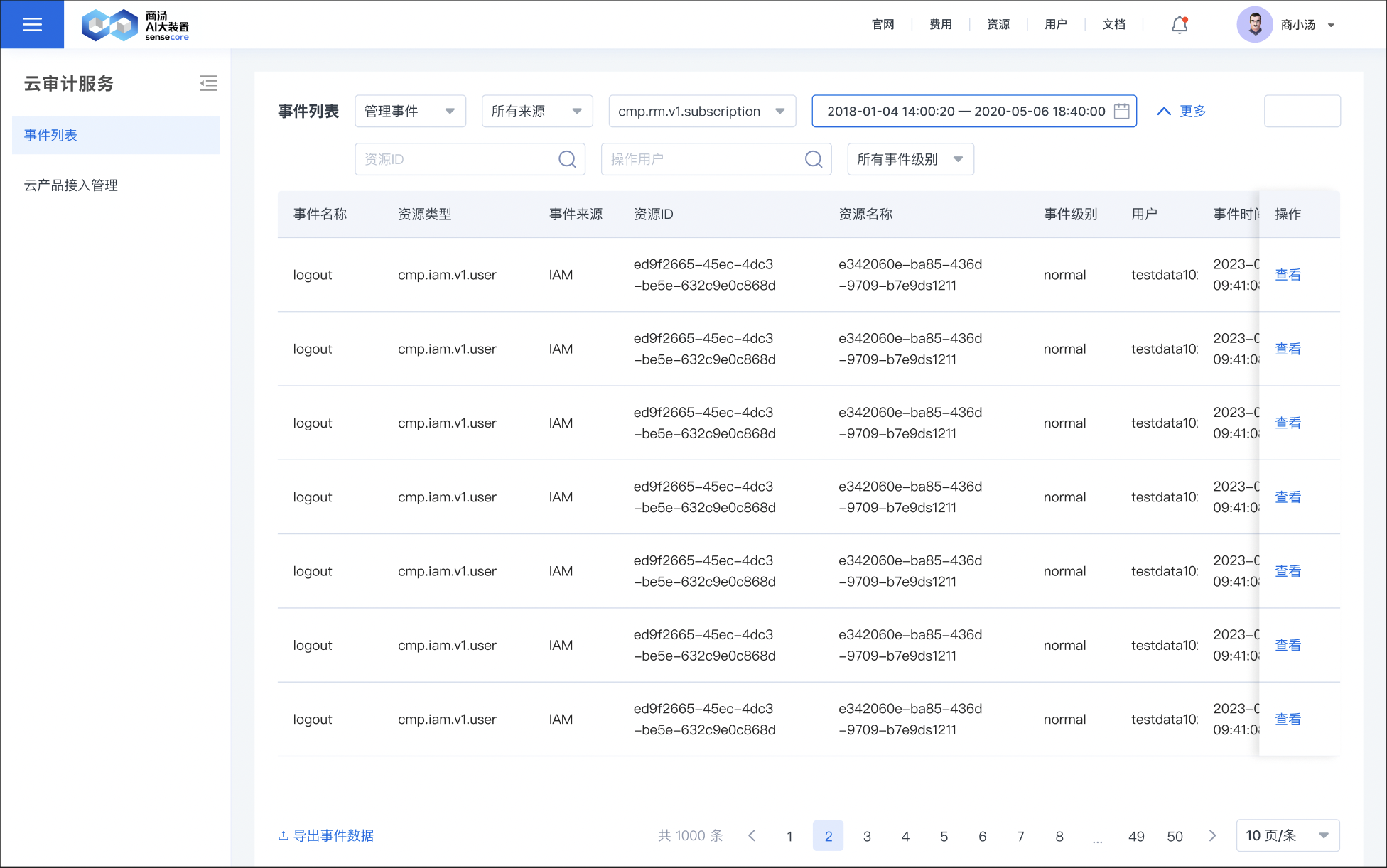Open the 管理事件 event type dropdown
Image resolution: width=1387 pixels, height=868 pixels.
click(x=410, y=111)
